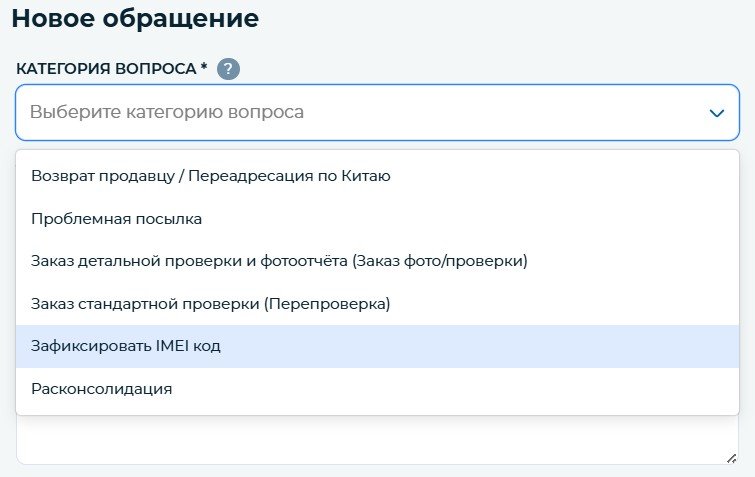
Task: Click the text area resize grip handle
Action: pyautogui.click(x=731, y=458)
